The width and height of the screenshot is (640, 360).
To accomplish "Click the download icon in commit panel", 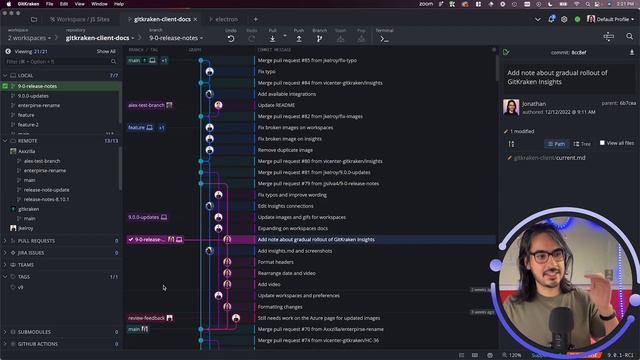I will [x=631, y=52].
